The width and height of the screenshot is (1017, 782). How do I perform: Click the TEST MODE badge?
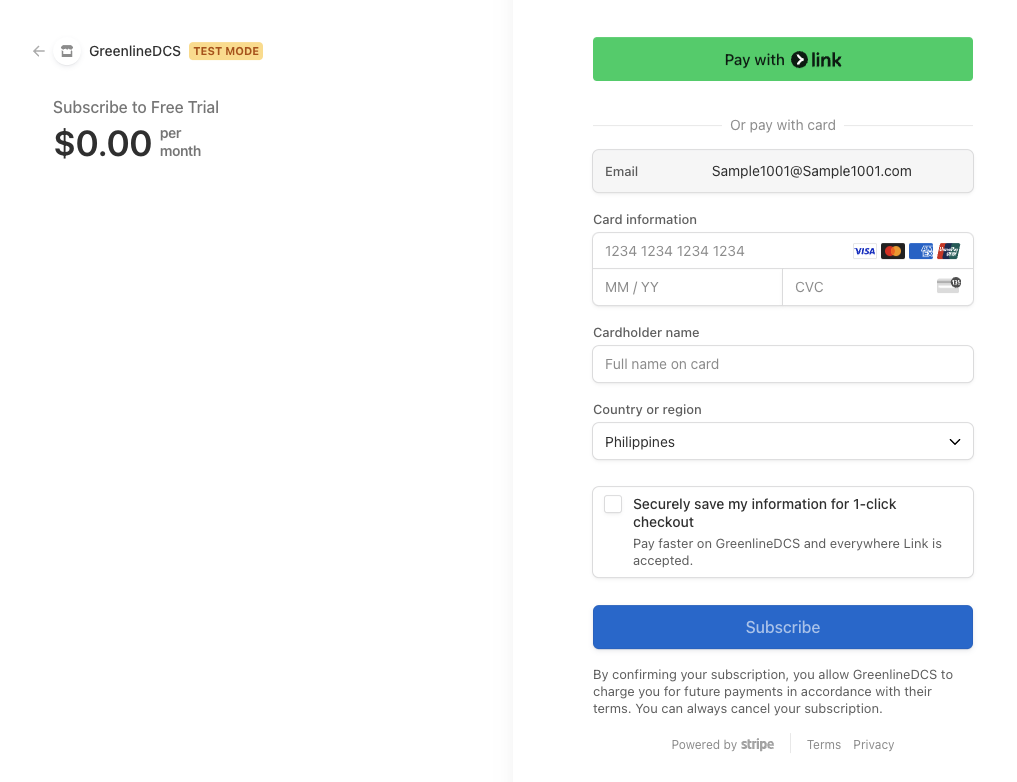coord(225,51)
